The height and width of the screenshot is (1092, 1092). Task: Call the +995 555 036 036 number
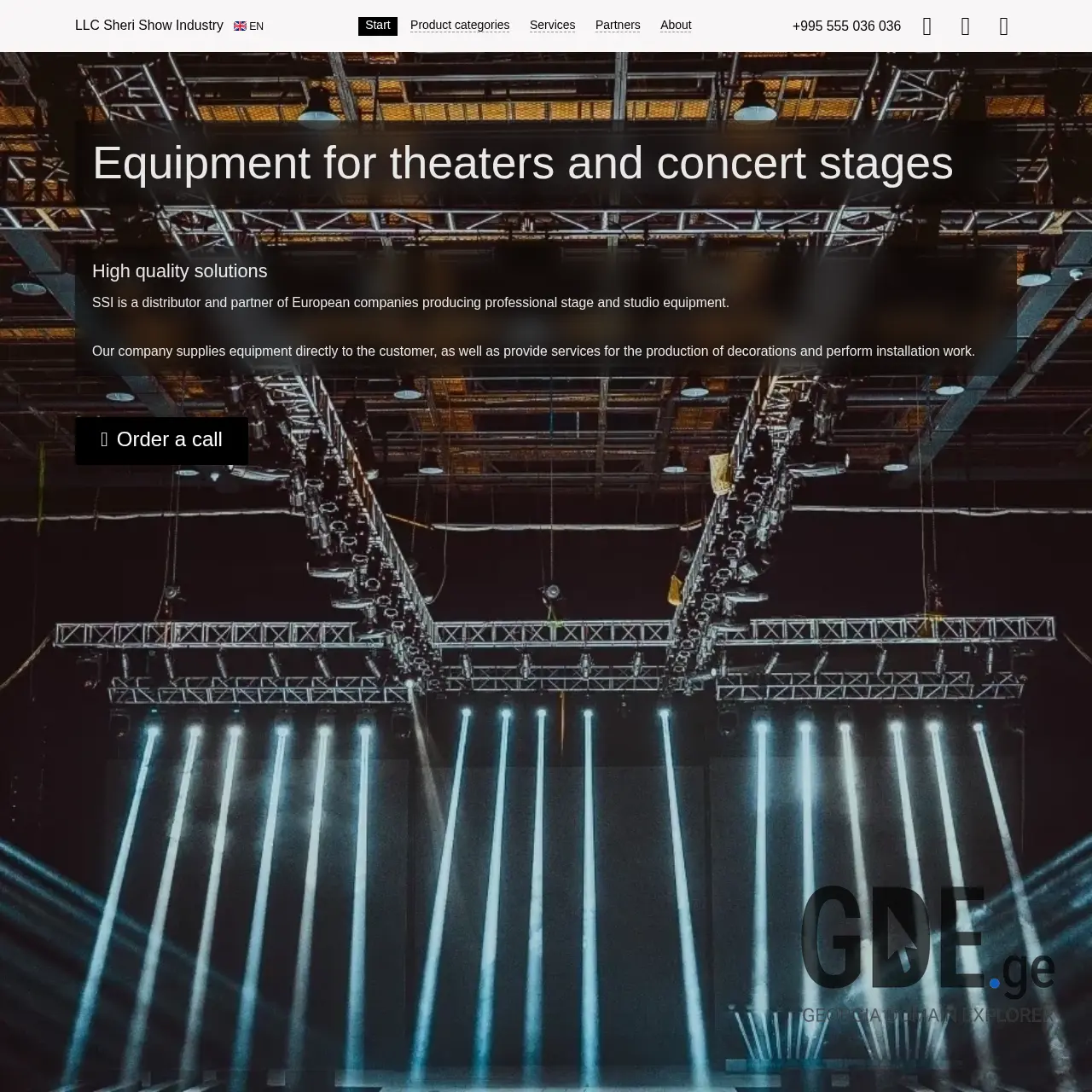pyautogui.click(x=846, y=26)
